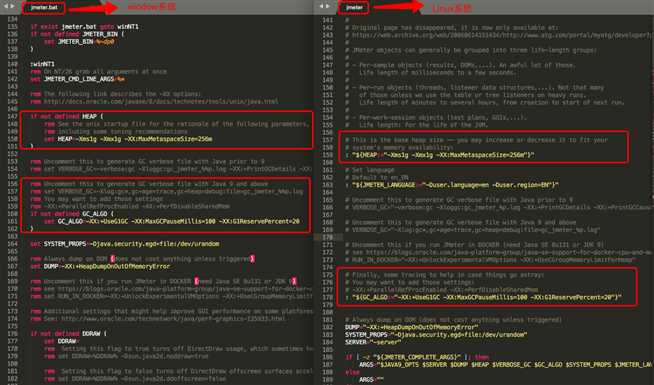Screen dimensions: 654x385
Task: Click the previous-tab arrow in the jmeter pane
Action: pyautogui.click(x=321, y=6)
